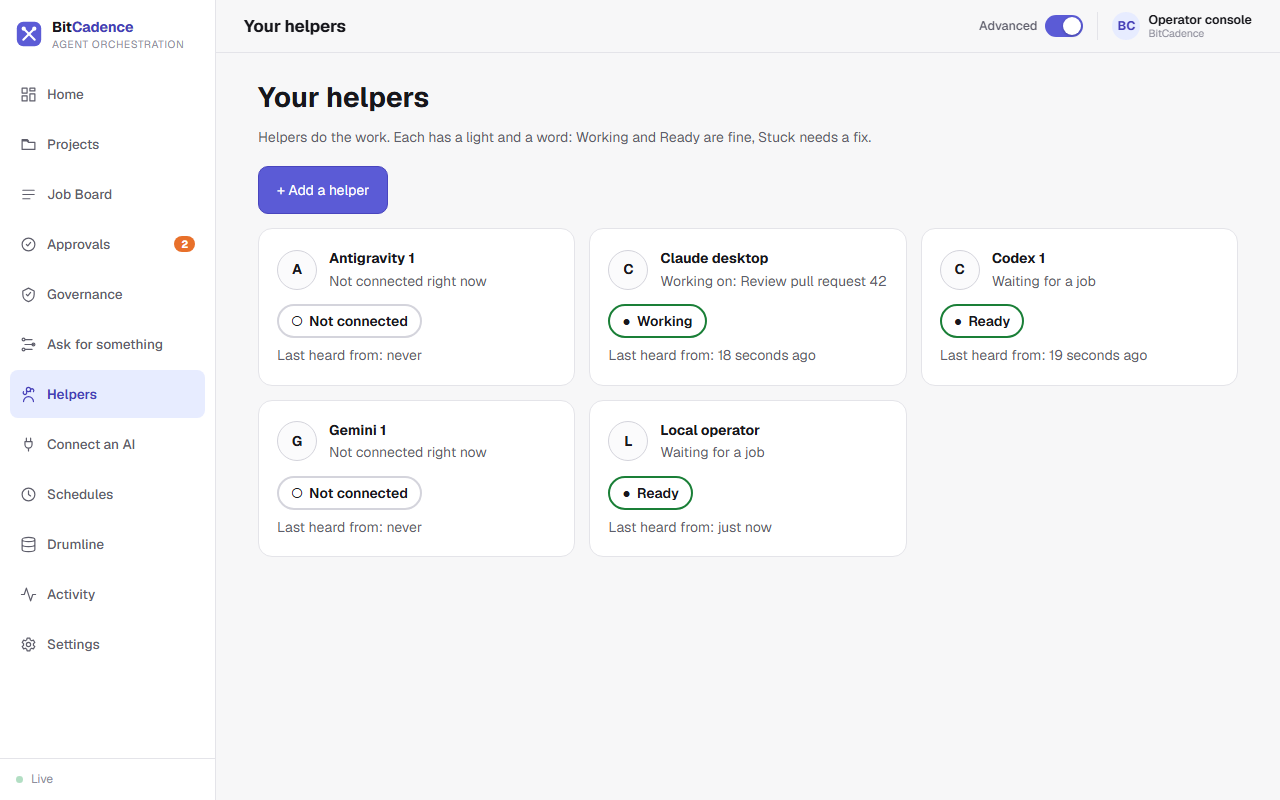Navigate to Schedules
The image size is (1280, 800).
click(107, 494)
